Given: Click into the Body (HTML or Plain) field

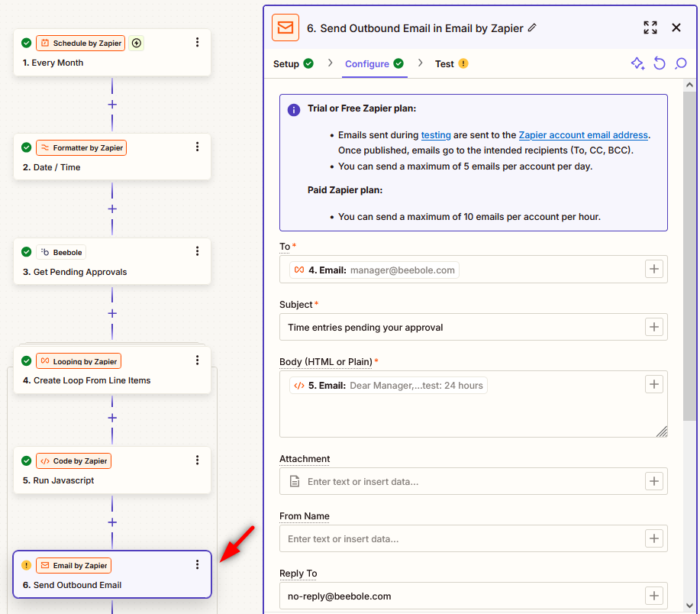Looking at the screenshot, I should pyautogui.click(x=473, y=404).
